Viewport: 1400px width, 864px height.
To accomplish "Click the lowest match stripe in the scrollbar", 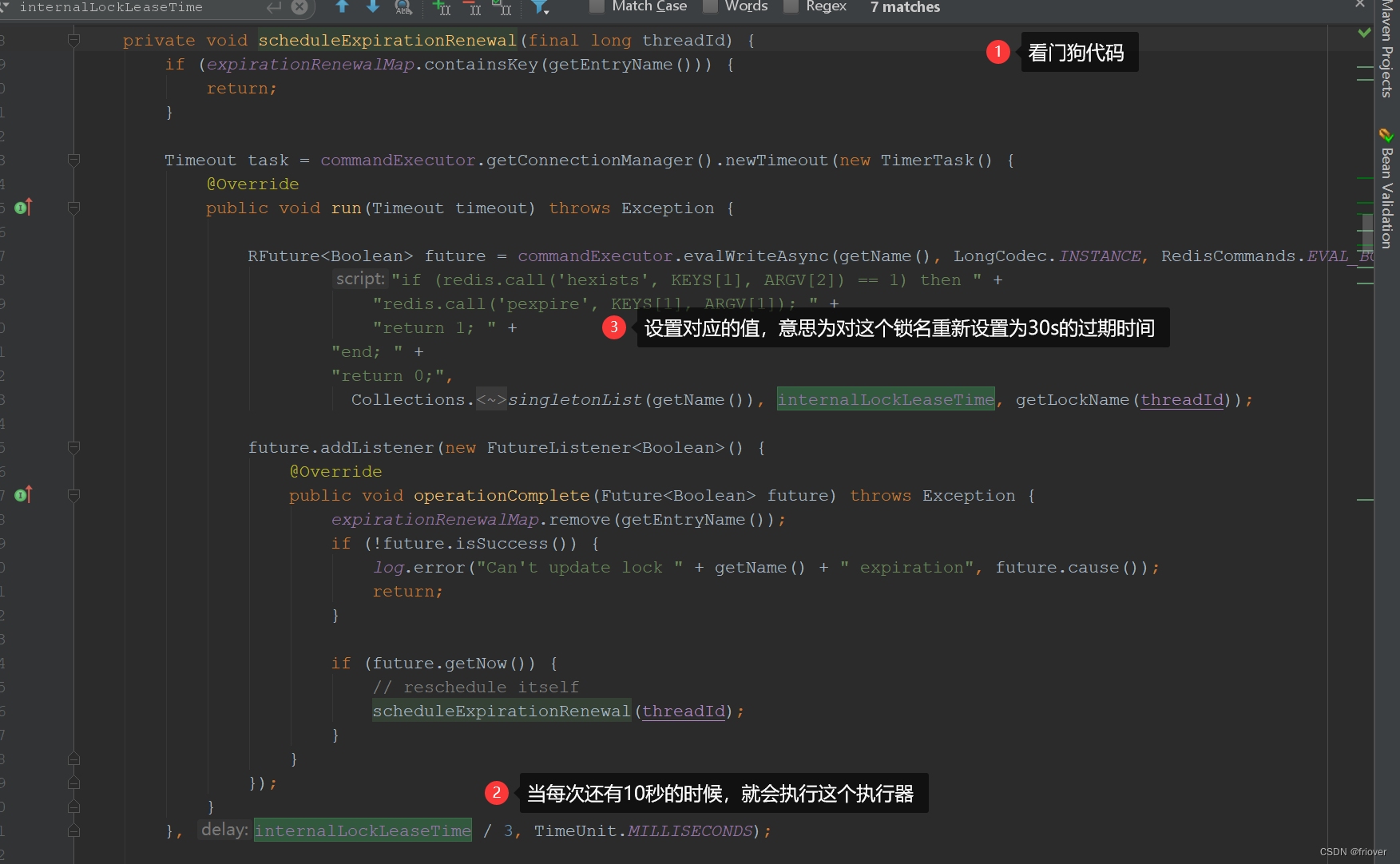I will point(1365,500).
